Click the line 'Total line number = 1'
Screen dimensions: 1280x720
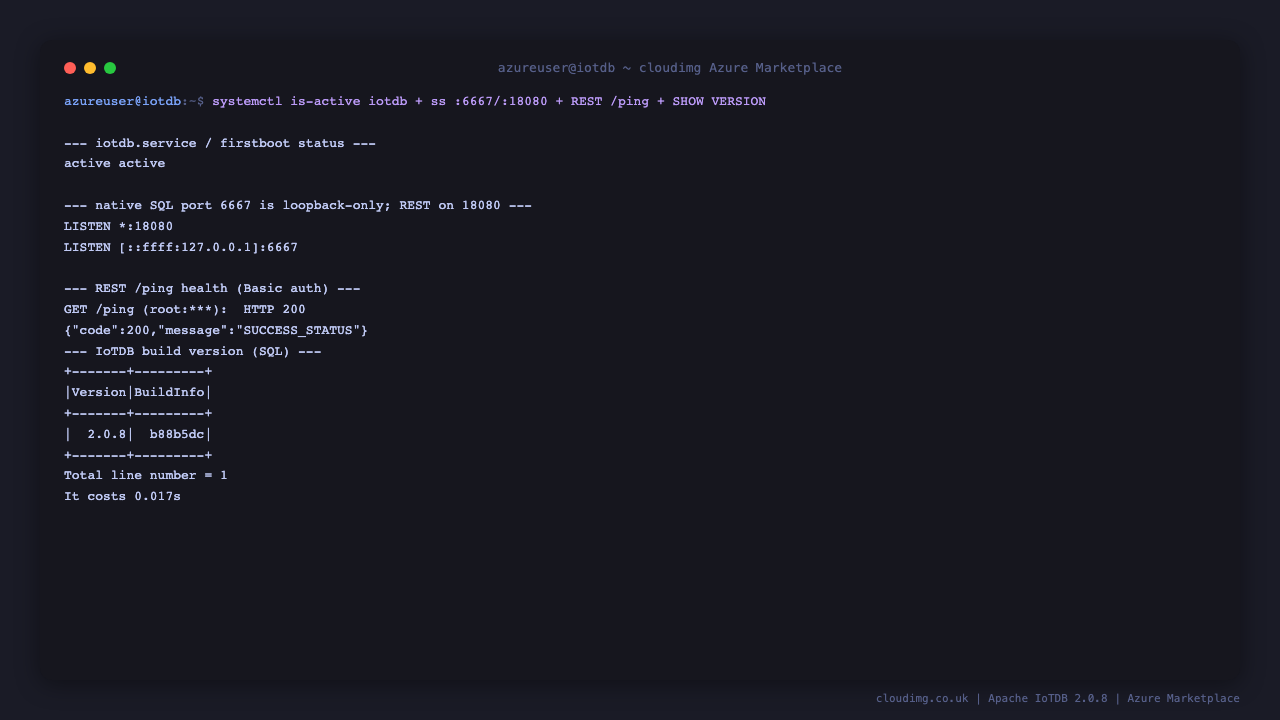coord(146,475)
